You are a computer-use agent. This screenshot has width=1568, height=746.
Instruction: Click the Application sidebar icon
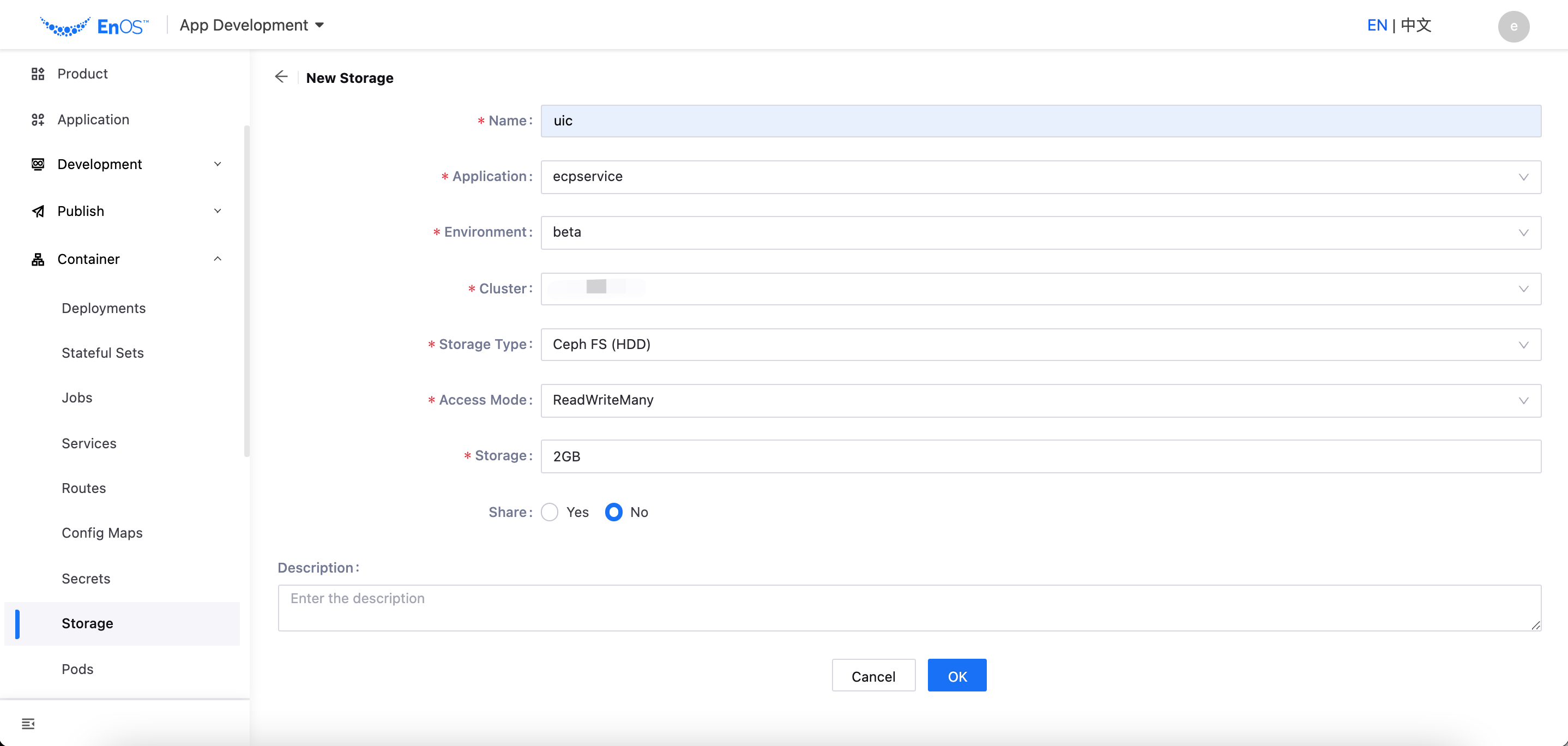(38, 119)
